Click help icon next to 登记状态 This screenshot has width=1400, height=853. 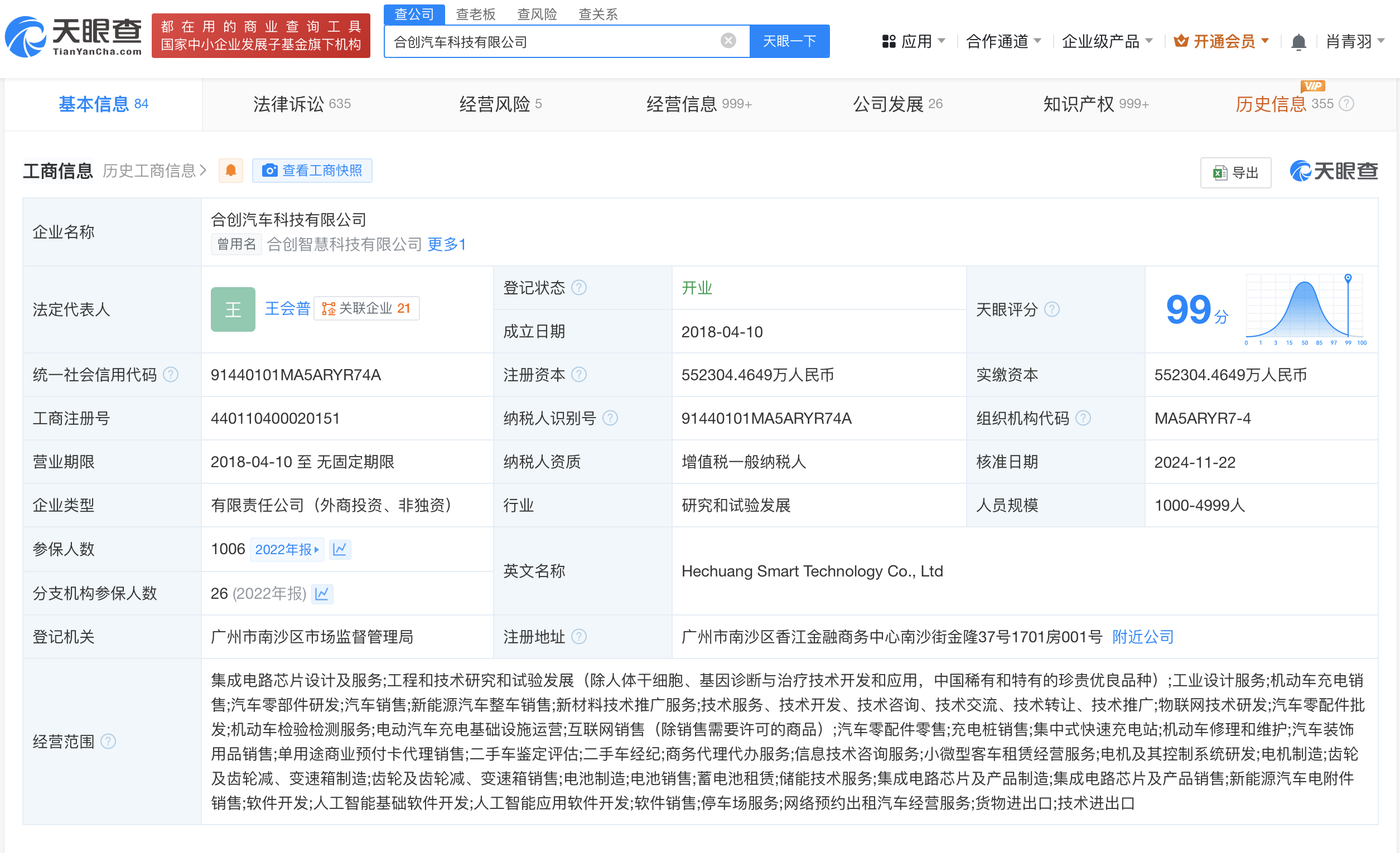tap(578, 287)
